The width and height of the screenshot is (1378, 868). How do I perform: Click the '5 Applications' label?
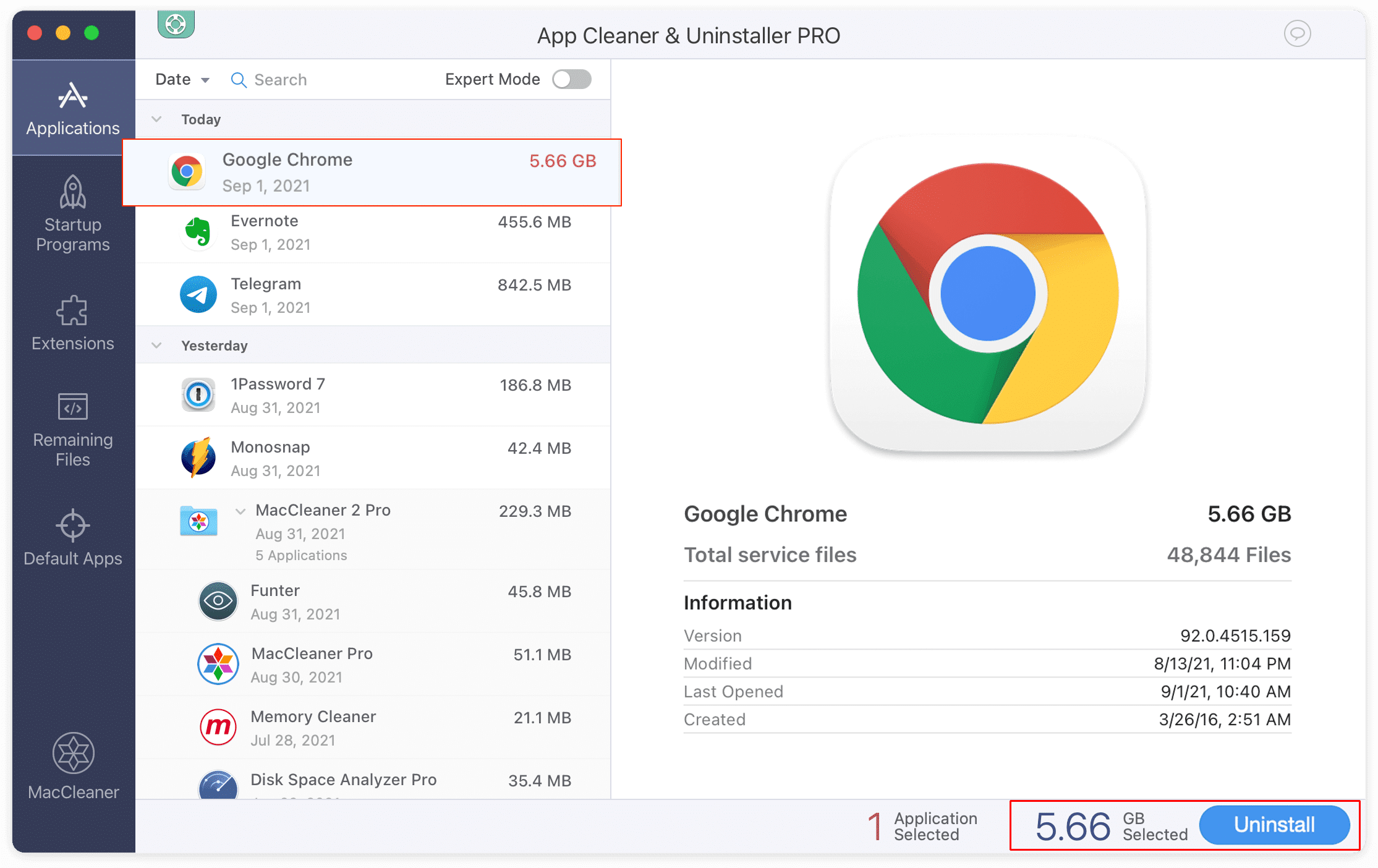[x=302, y=555]
